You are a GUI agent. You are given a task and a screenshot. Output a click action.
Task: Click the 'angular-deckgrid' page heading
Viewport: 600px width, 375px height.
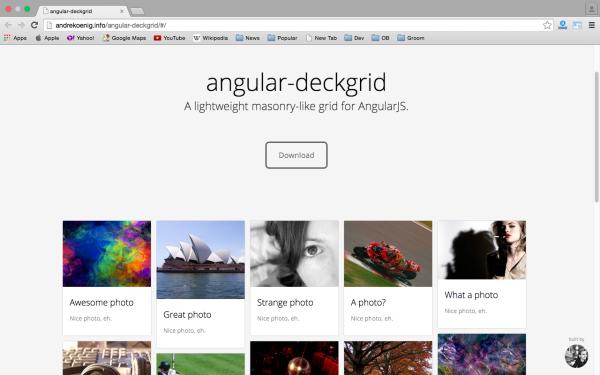[296, 83]
